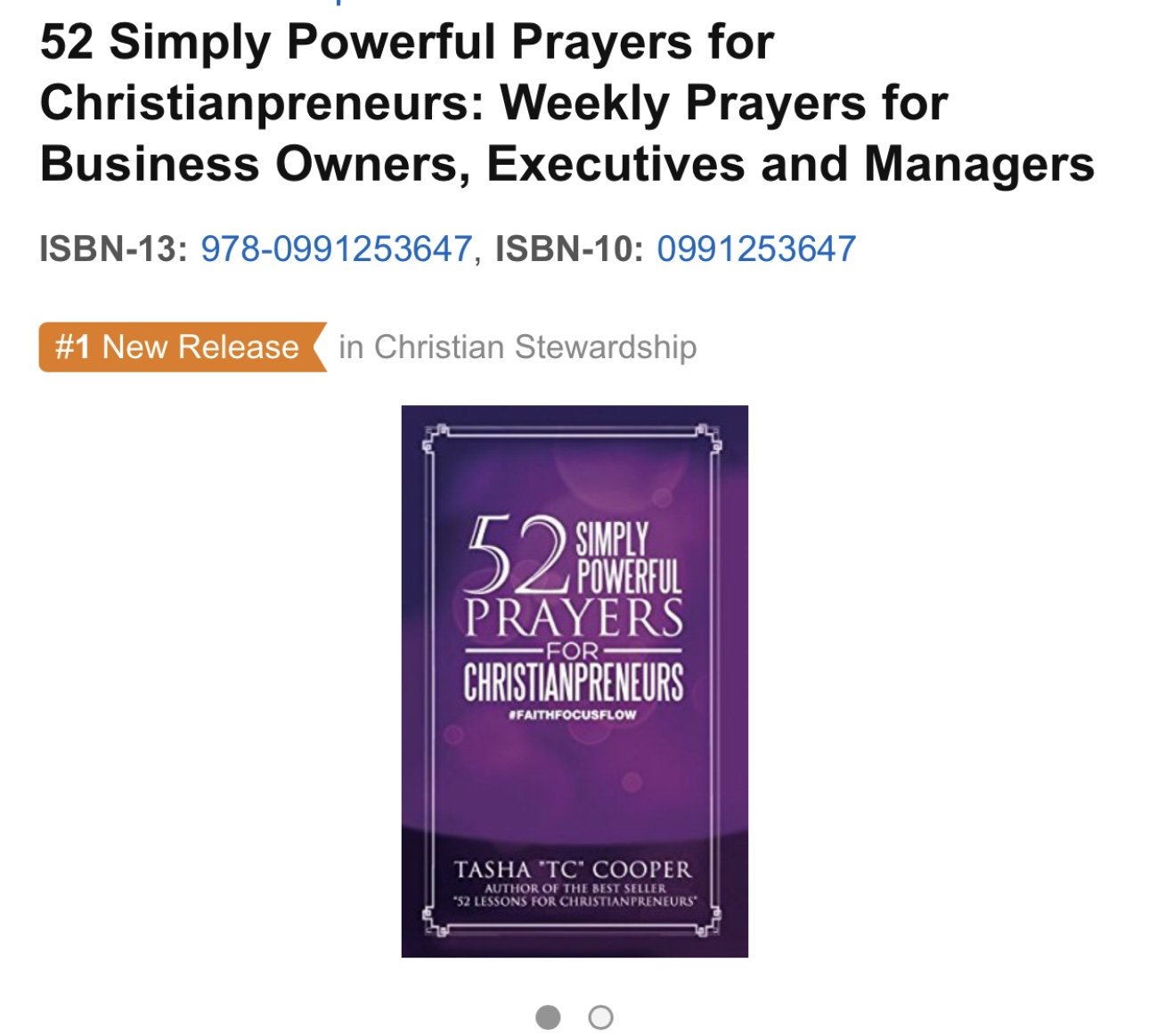Click the PRAYERS word on the book cover
The width and height of the screenshot is (1149, 1036).
(574, 618)
